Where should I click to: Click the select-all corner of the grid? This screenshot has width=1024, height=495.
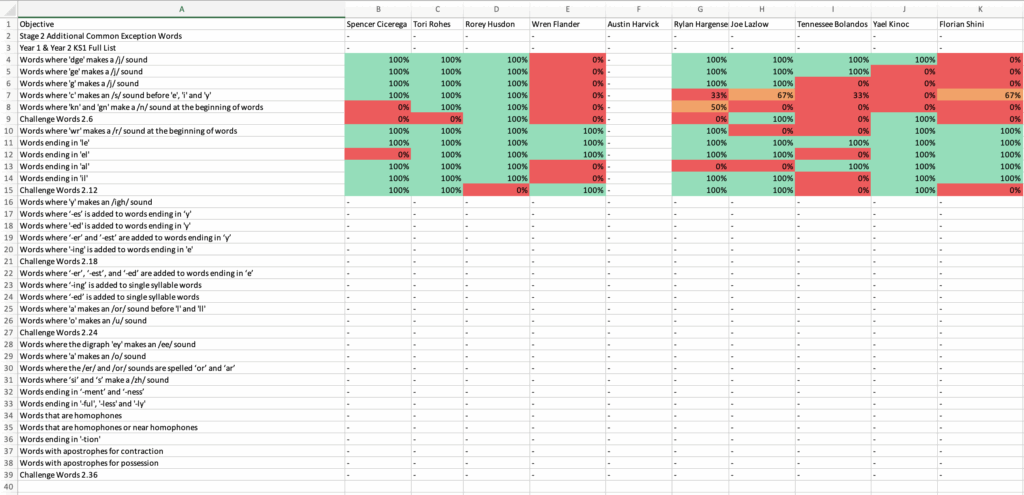(8, 9)
